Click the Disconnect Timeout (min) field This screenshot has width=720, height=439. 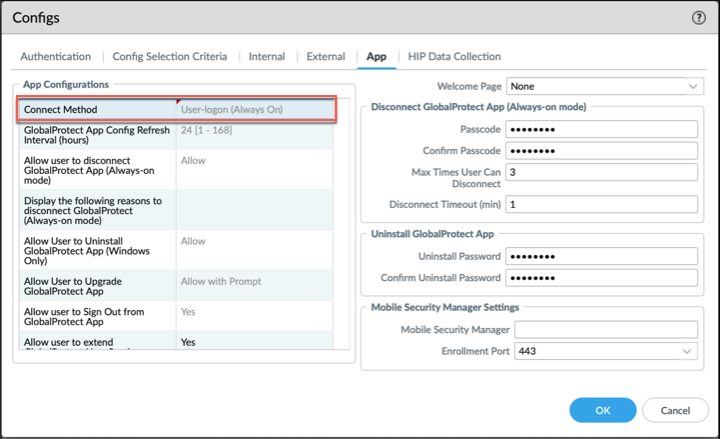(601, 204)
